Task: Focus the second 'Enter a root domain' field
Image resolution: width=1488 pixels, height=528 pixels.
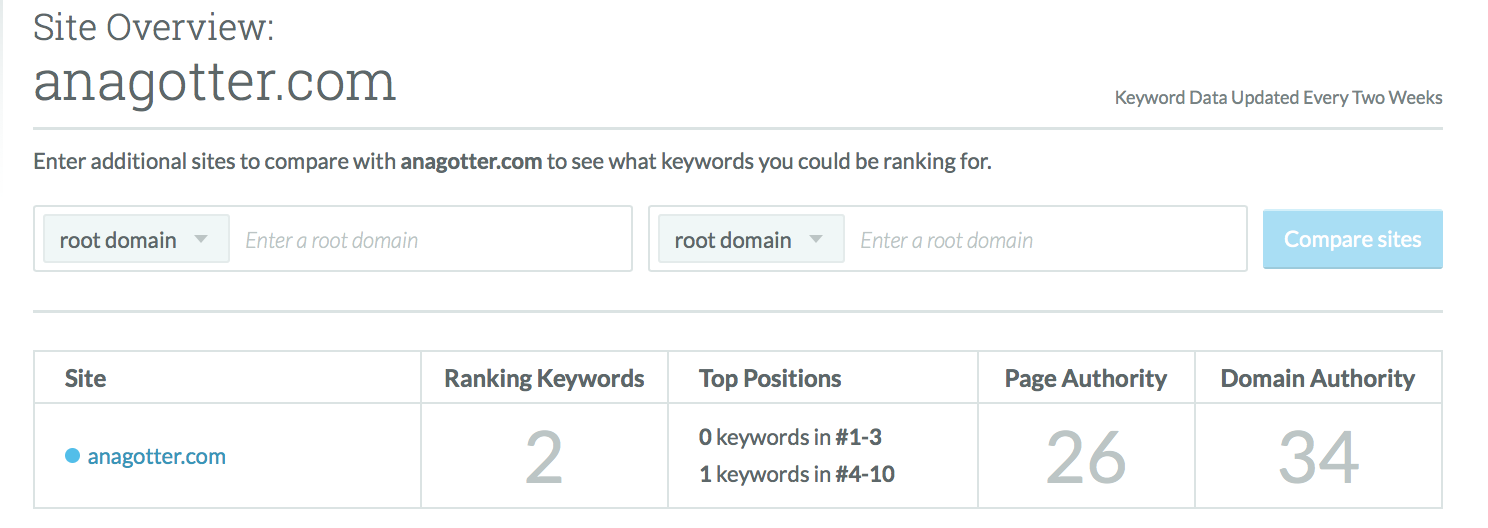Action: click(x=1045, y=240)
